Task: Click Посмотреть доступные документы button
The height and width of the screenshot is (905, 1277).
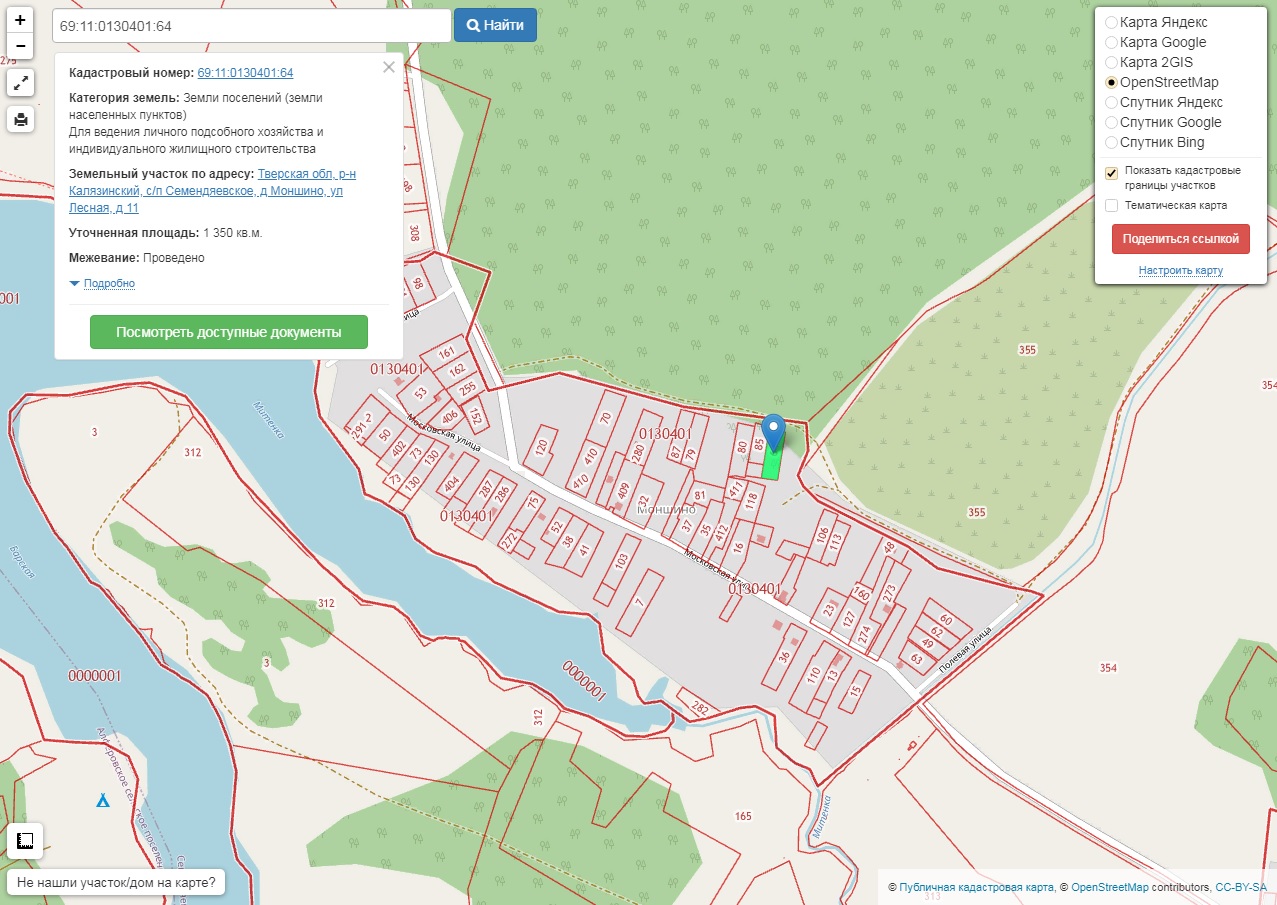Action: pyautogui.click(x=228, y=332)
